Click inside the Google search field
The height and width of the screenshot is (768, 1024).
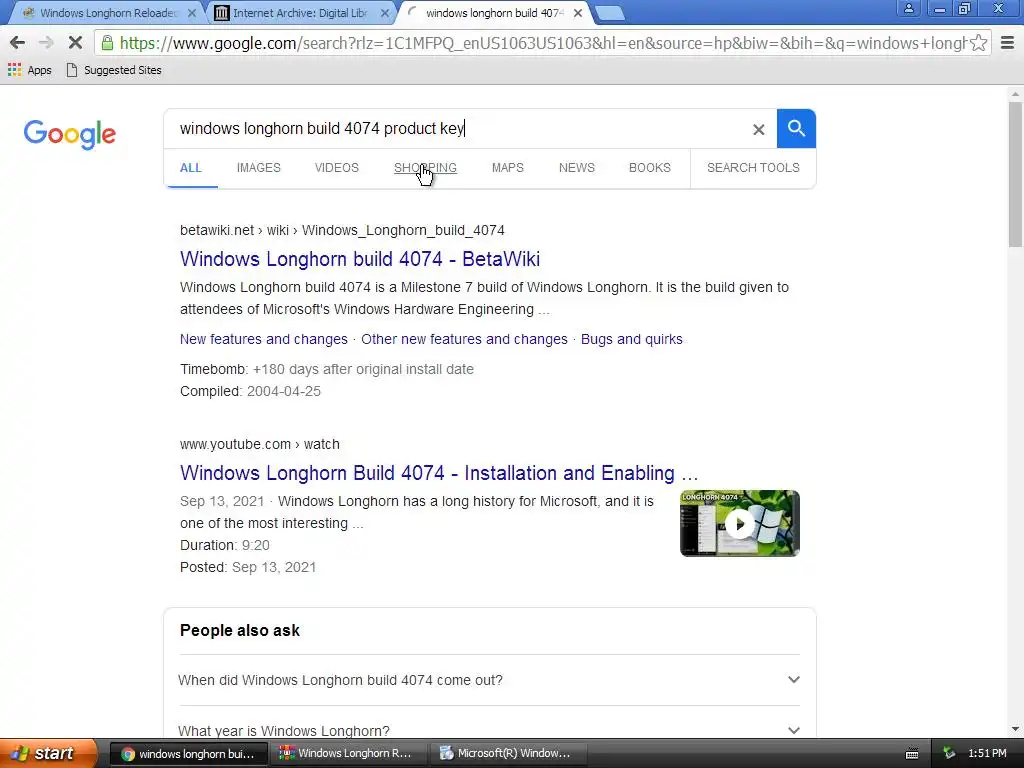457,129
